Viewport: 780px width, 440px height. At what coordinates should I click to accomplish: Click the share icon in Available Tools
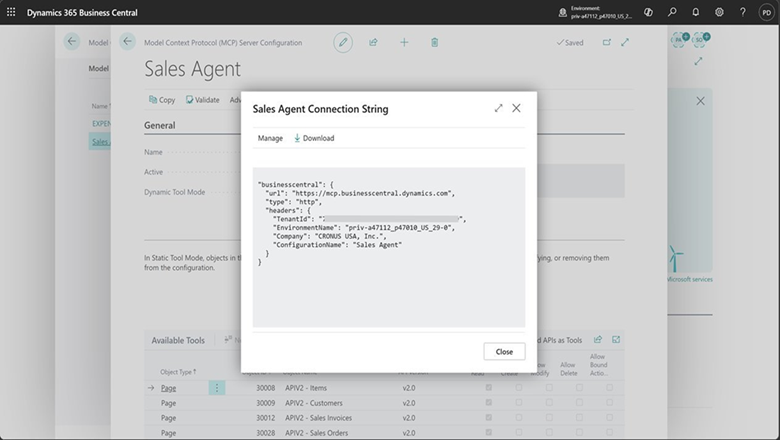597,340
